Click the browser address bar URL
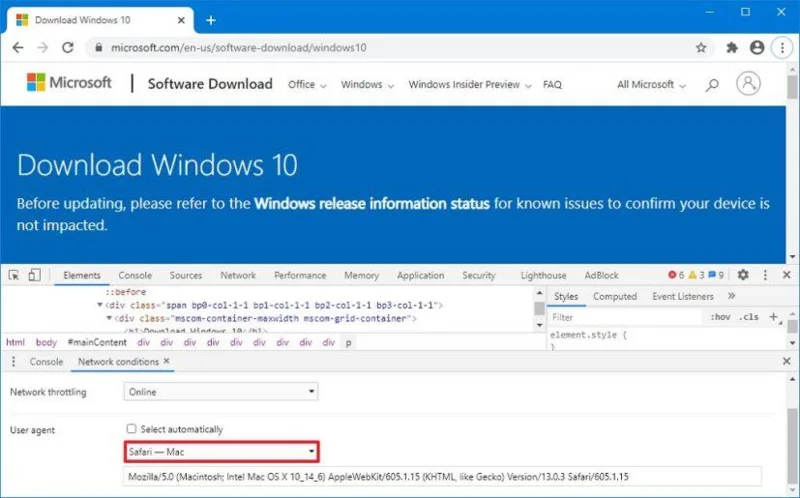The image size is (800, 498). click(238, 47)
